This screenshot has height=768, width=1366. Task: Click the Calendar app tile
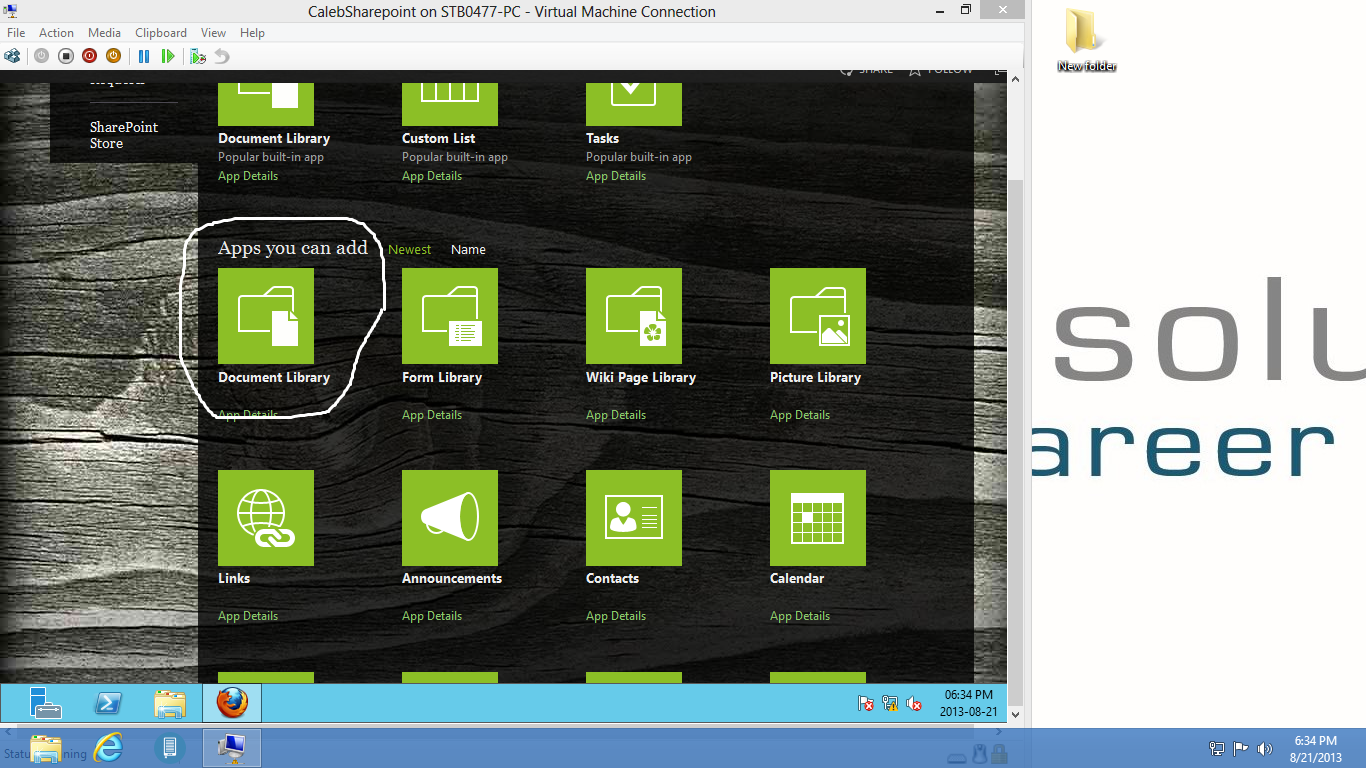(818, 518)
